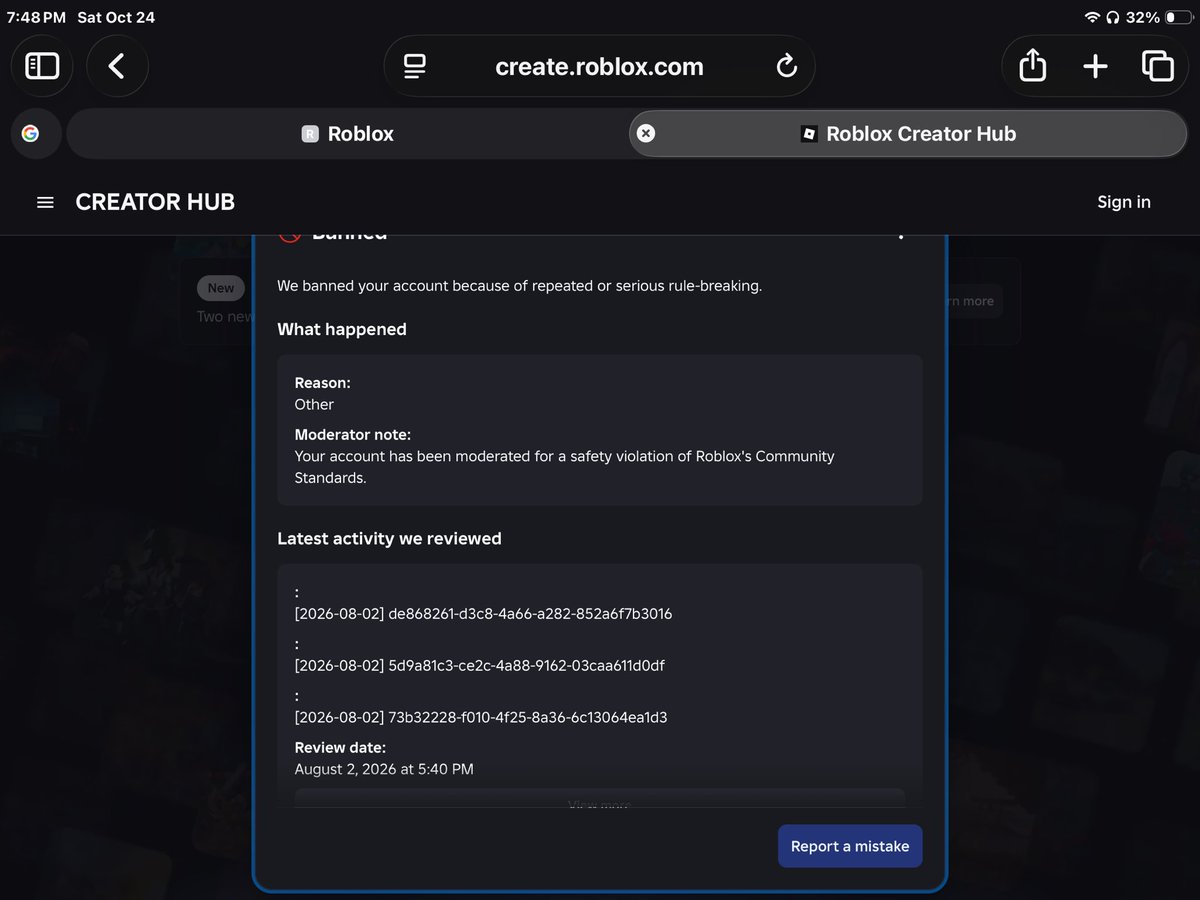The height and width of the screenshot is (900, 1200).
Task: Click the Reason value Other
Action: [314, 404]
